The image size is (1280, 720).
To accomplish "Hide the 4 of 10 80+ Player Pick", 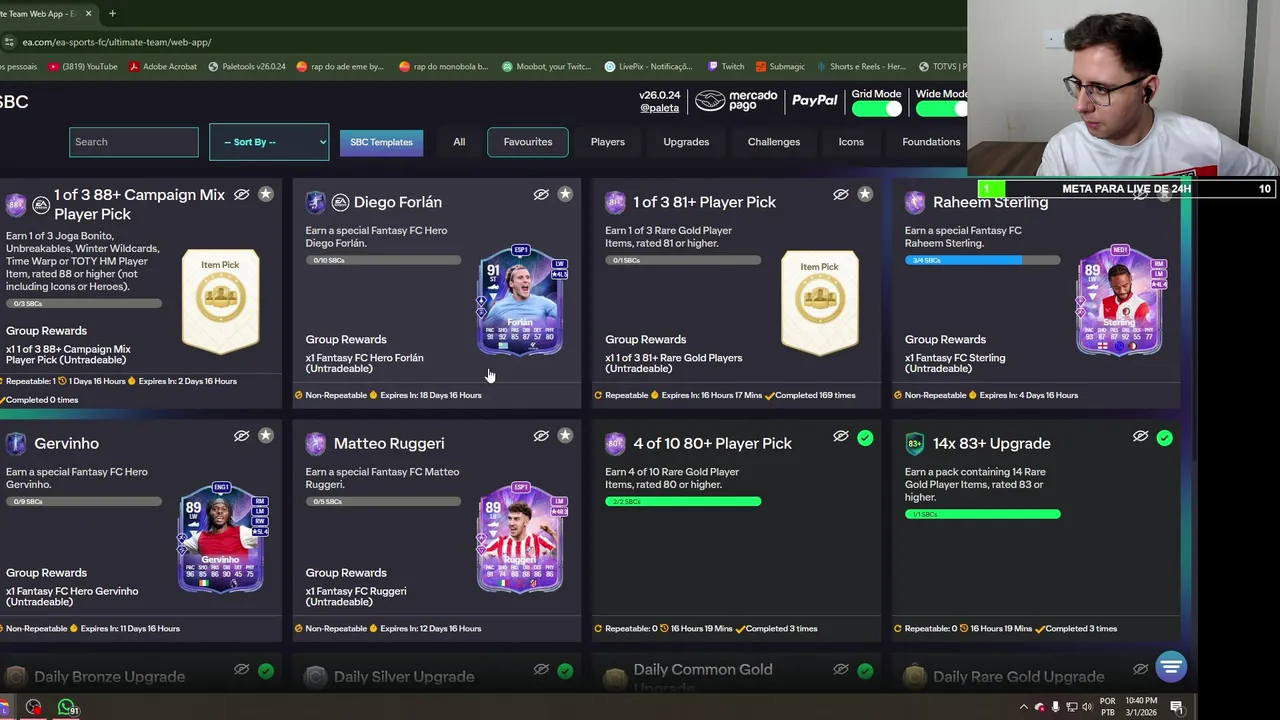I will [841, 436].
